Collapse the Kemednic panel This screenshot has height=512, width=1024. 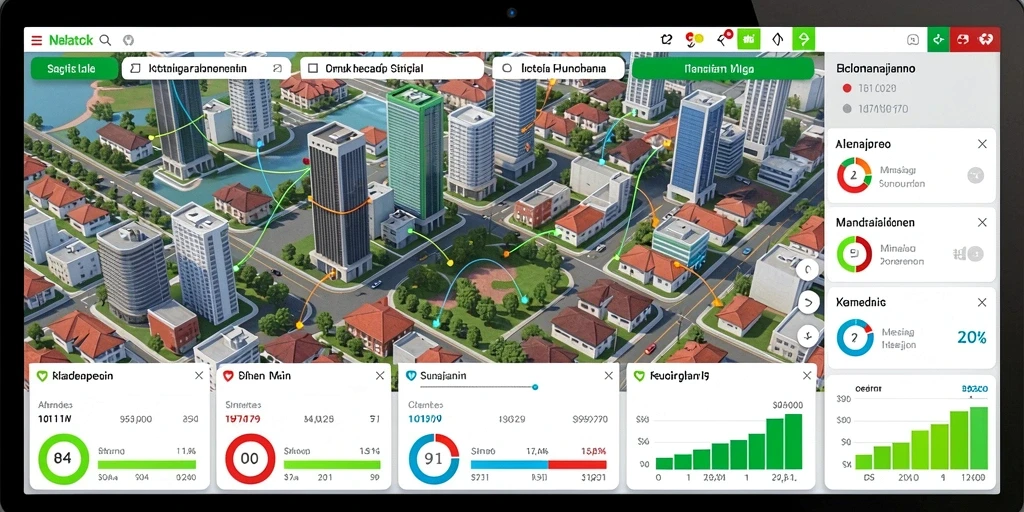tap(982, 302)
